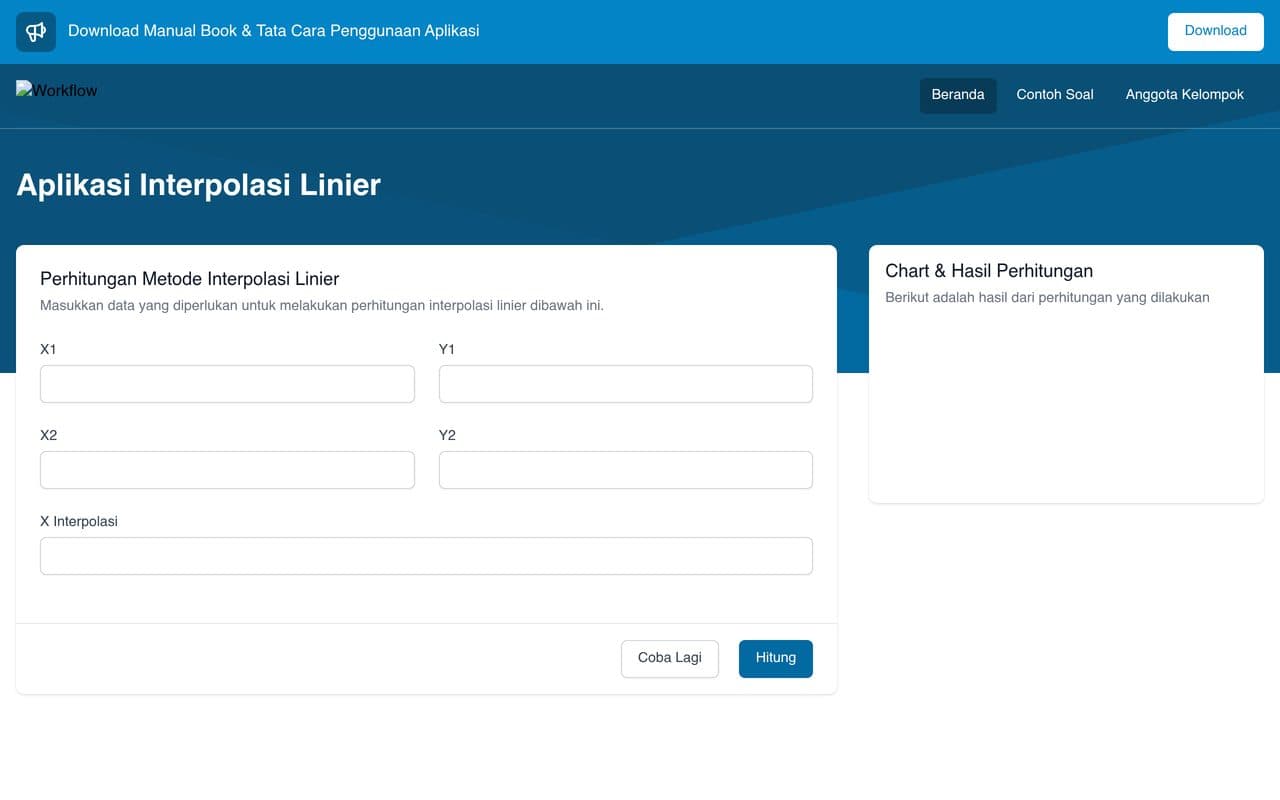Open the Contoh Soal nav tab
The width and height of the screenshot is (1280, 800).
click(x=1055, y=95)
